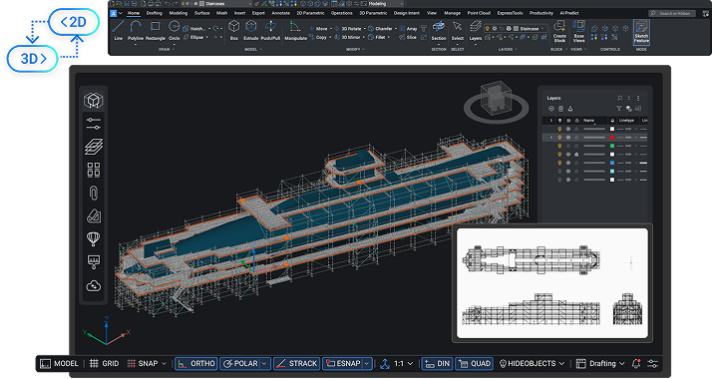
Task: Click the Fillet command
Action: [377, 37]
